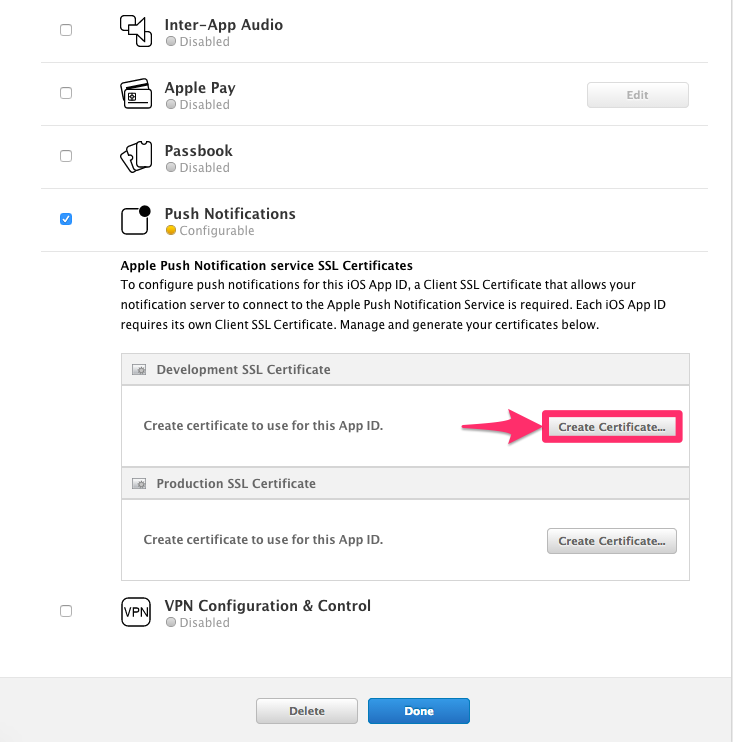Viewport: 733px width, 742px height.
Task: Click the Push Notifications icon
Action: point(135,220)
